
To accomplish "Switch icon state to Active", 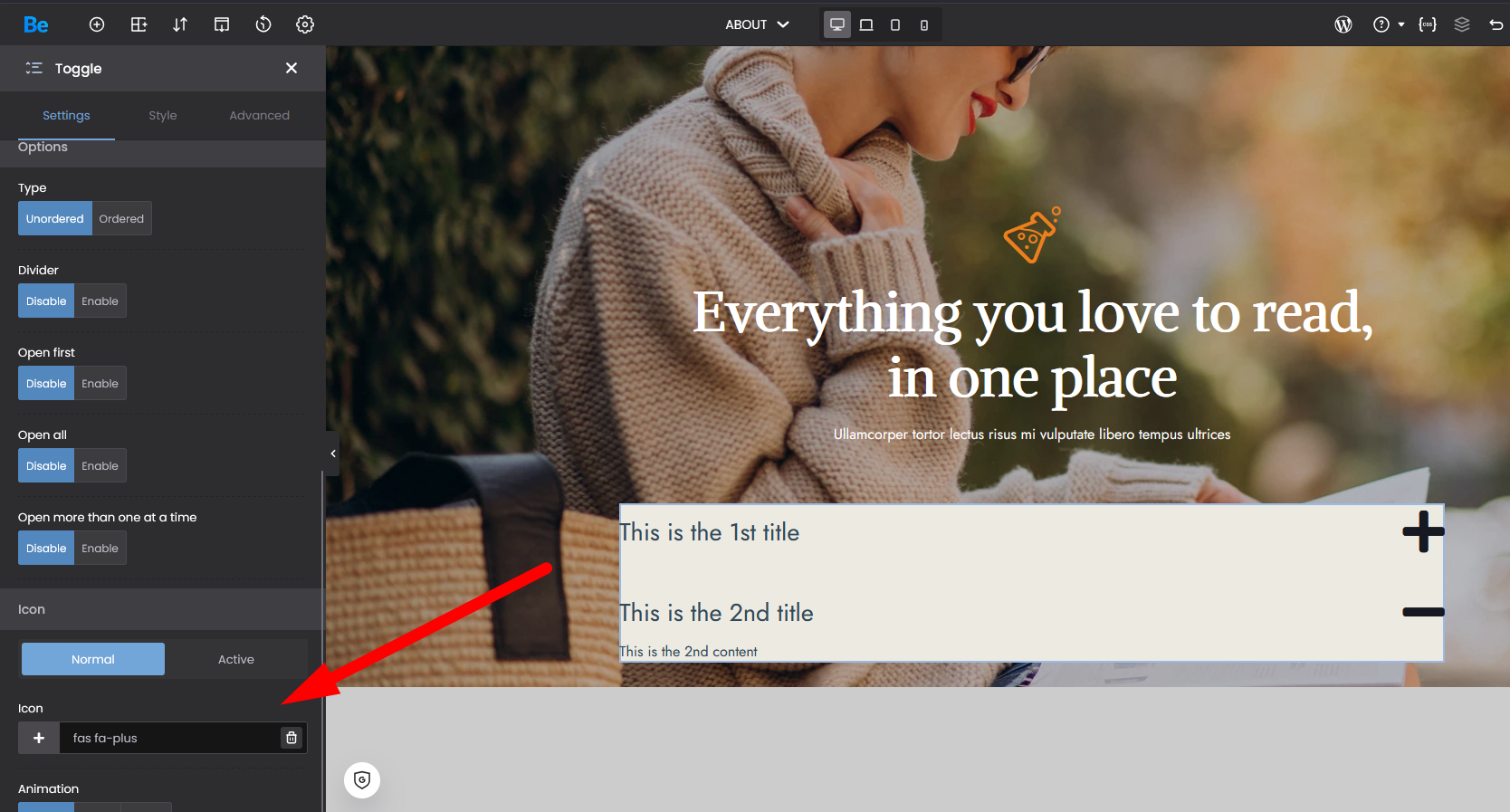I will (x=235, y=660).
